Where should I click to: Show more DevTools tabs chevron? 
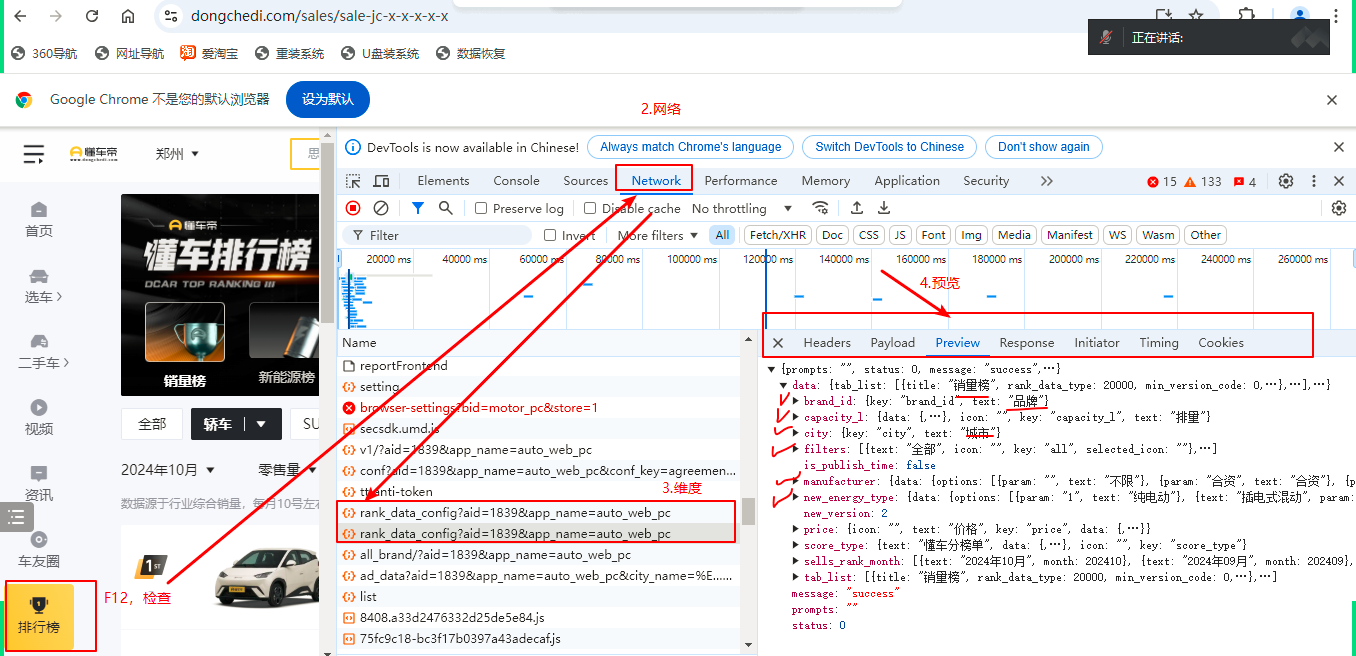[1047, 181]
